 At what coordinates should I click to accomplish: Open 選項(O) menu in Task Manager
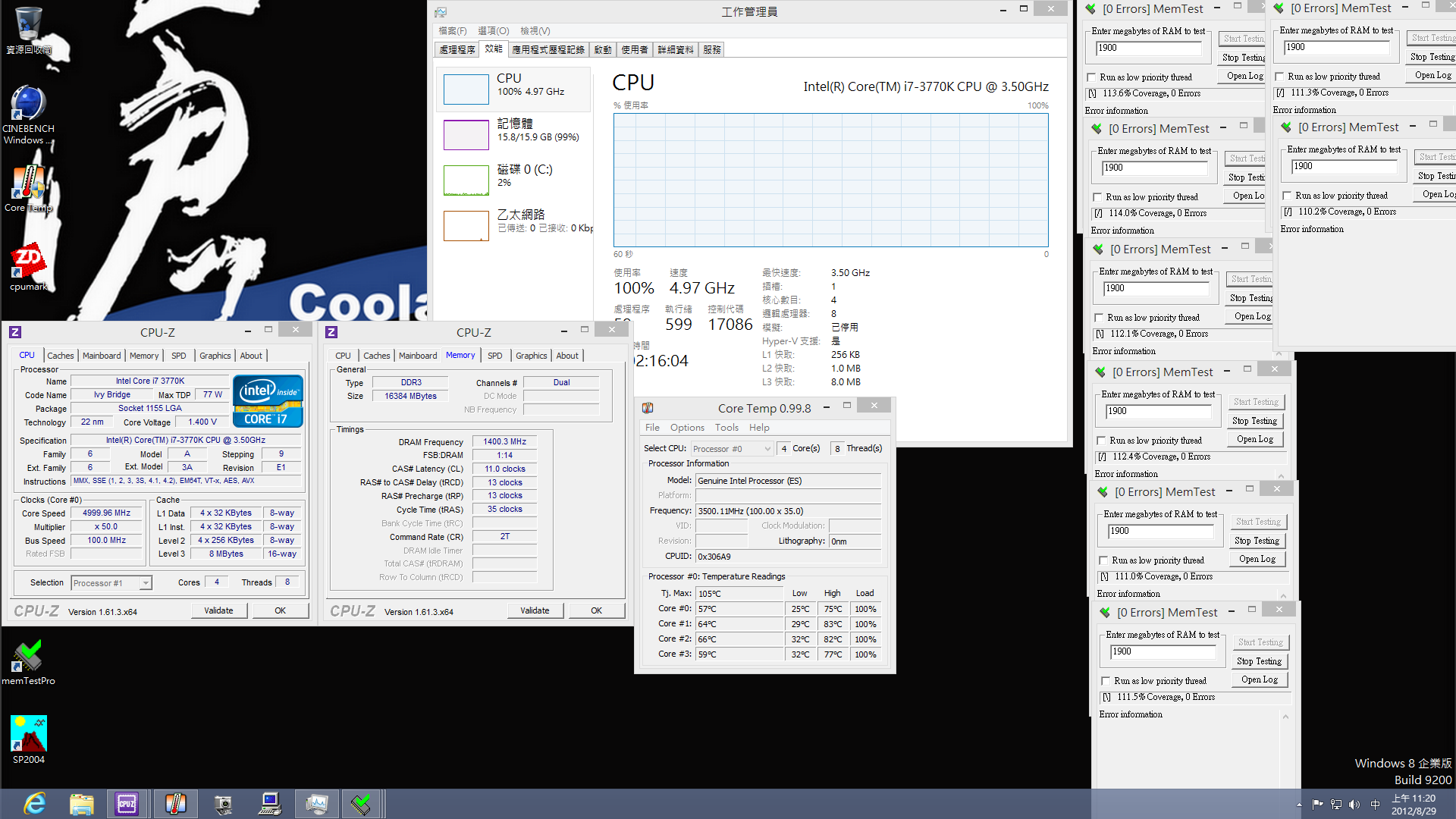click(x=493, y=31)
